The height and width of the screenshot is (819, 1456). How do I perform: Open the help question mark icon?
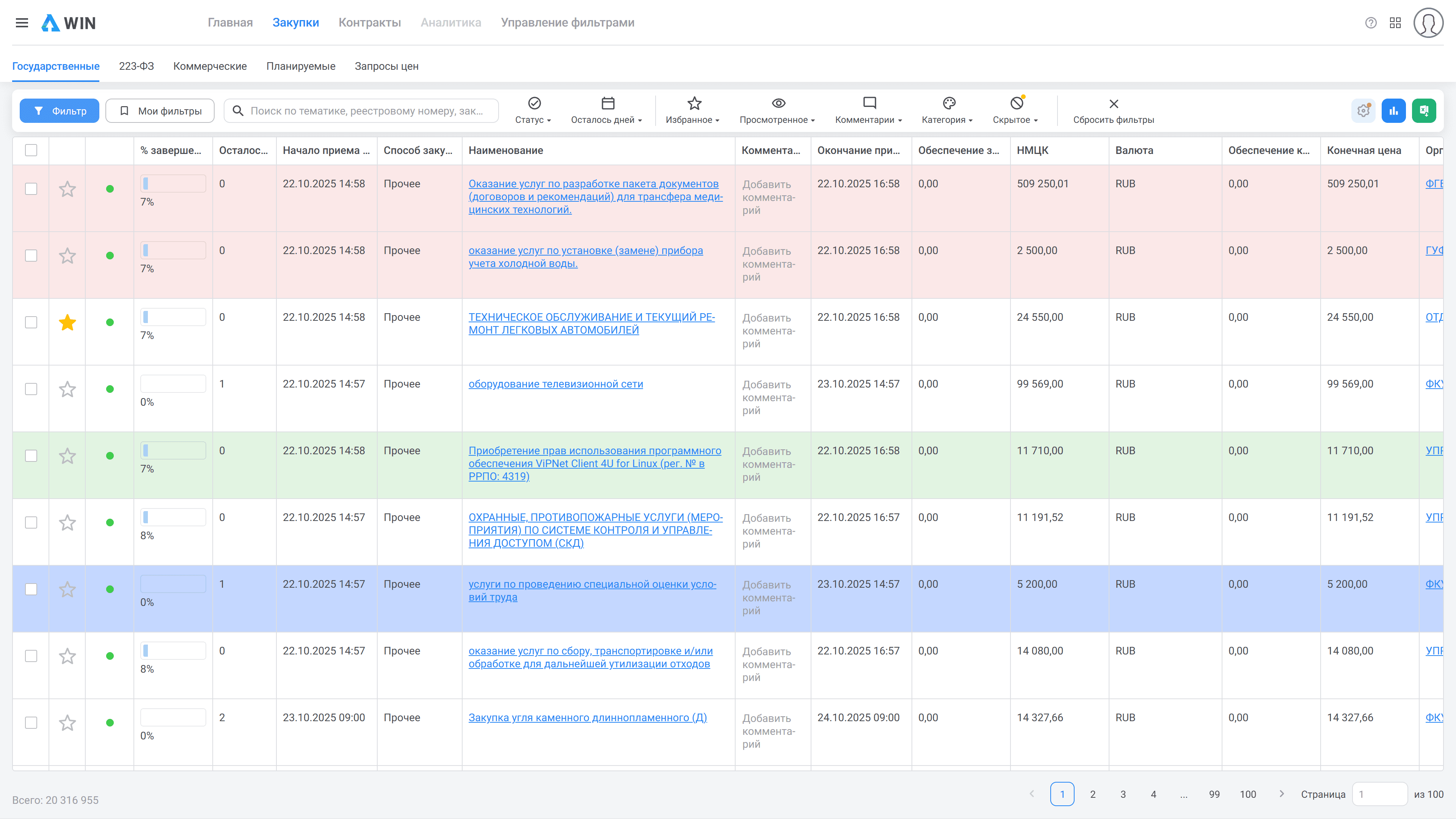1371,23
